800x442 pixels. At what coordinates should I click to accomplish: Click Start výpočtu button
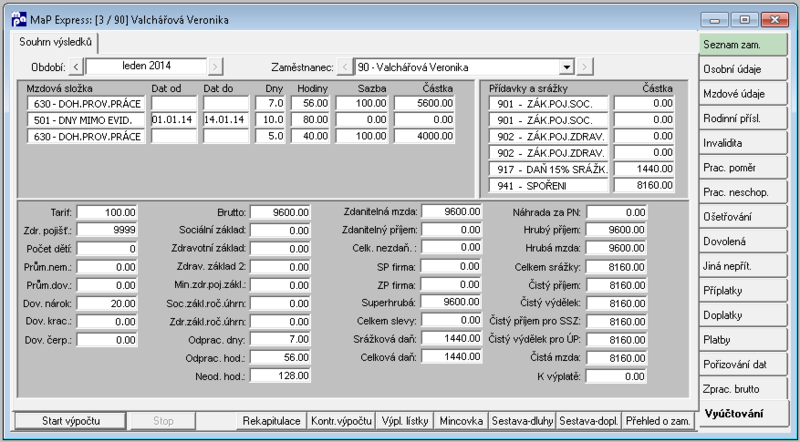[x=70, y=421]
